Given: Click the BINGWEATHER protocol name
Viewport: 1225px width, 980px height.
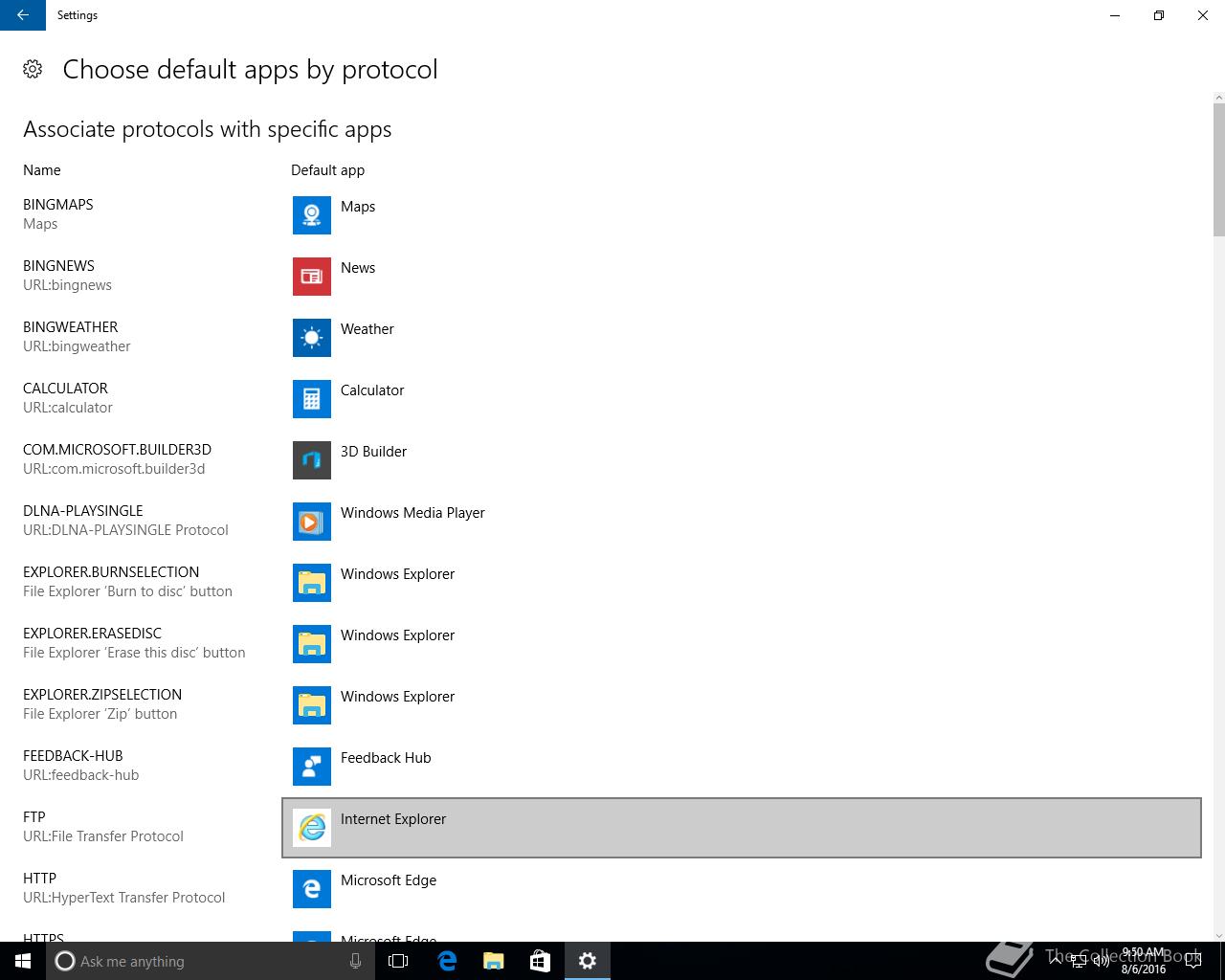Looking at the screenshot, I should [x=70, y=327].
